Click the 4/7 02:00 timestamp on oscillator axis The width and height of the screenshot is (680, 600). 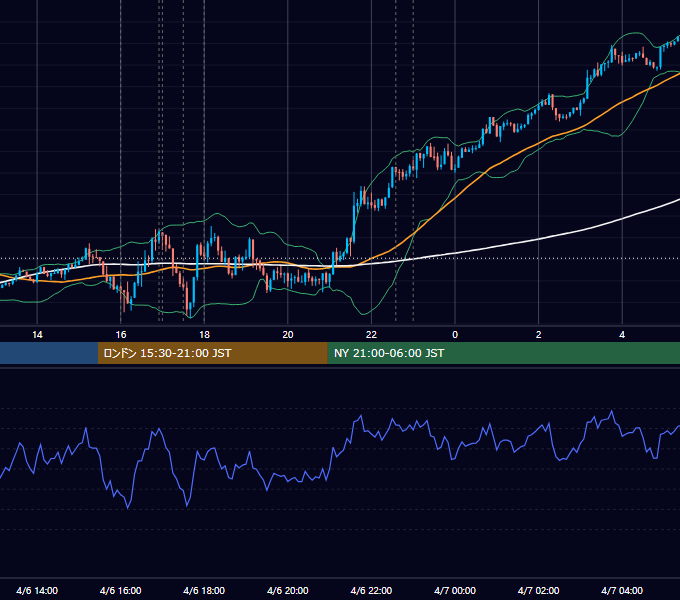[x=539, y=590]
